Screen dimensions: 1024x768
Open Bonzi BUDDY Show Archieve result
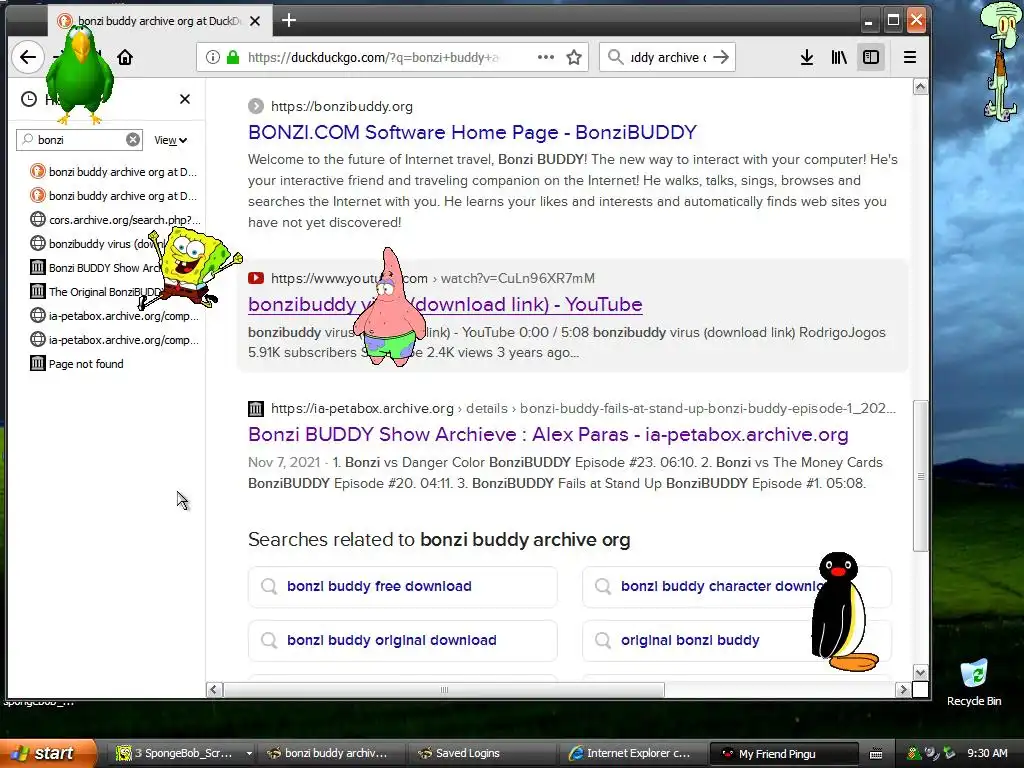[548, 434]
